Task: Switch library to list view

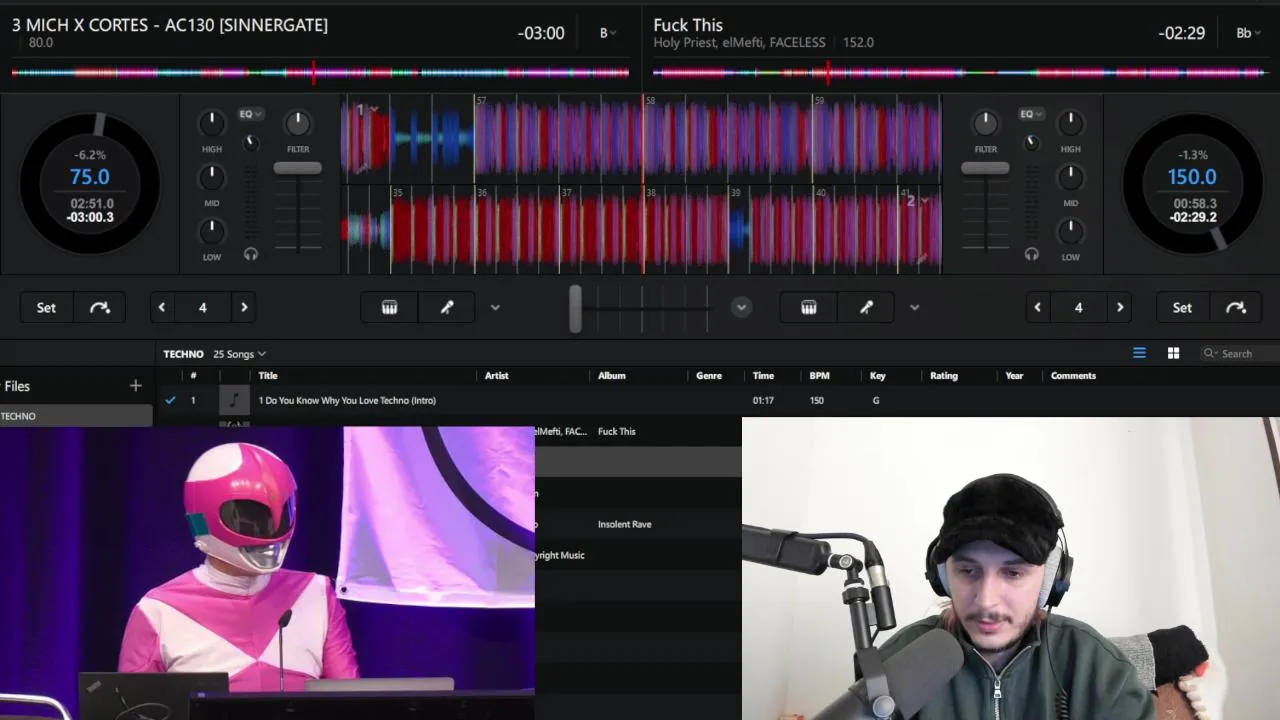Action: [1139, 353]
